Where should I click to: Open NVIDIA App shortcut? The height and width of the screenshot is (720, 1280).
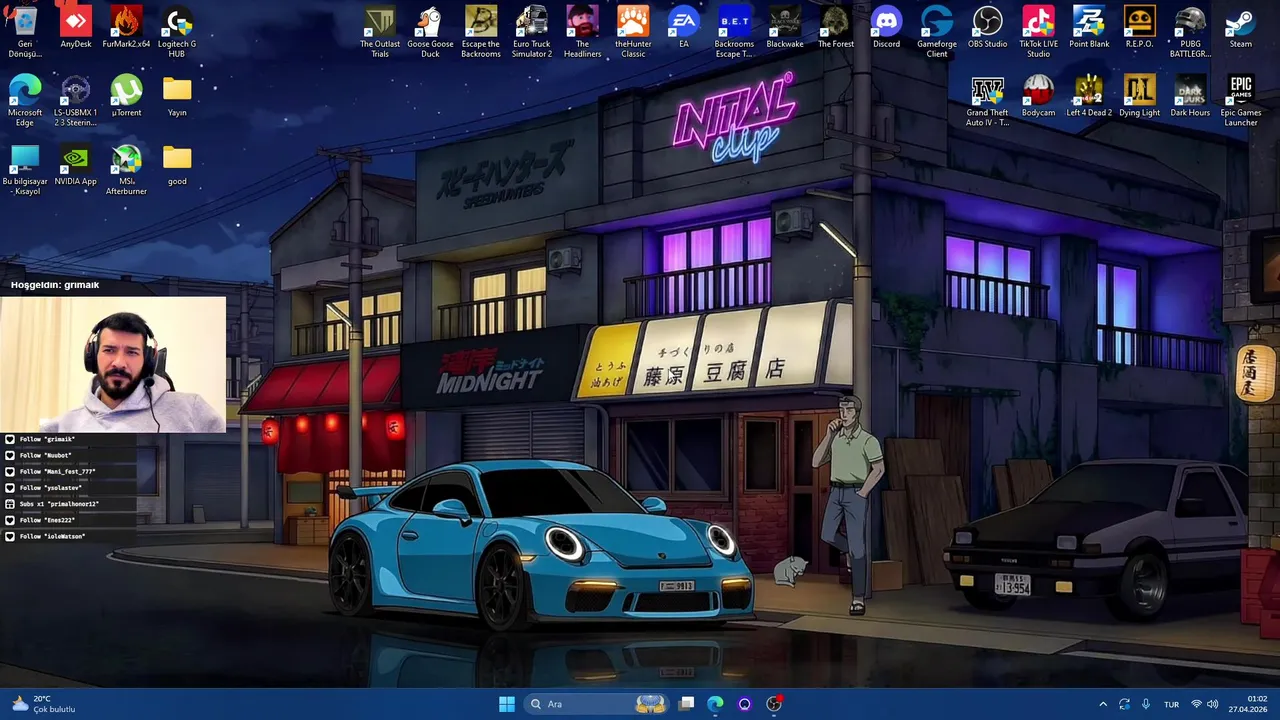tap(76, 166)
